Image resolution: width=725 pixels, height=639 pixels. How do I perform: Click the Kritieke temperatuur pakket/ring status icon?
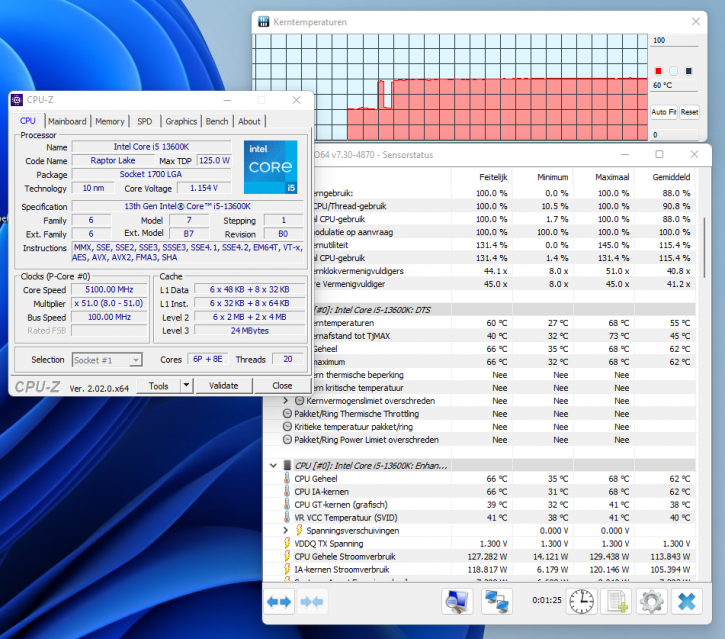(287, 427)
